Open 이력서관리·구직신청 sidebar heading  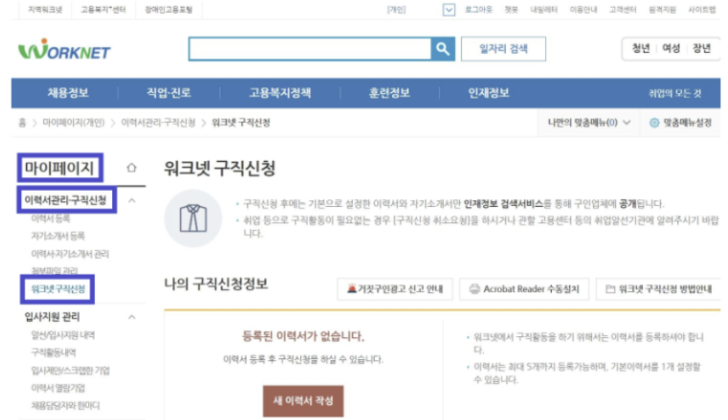point(65,200)
